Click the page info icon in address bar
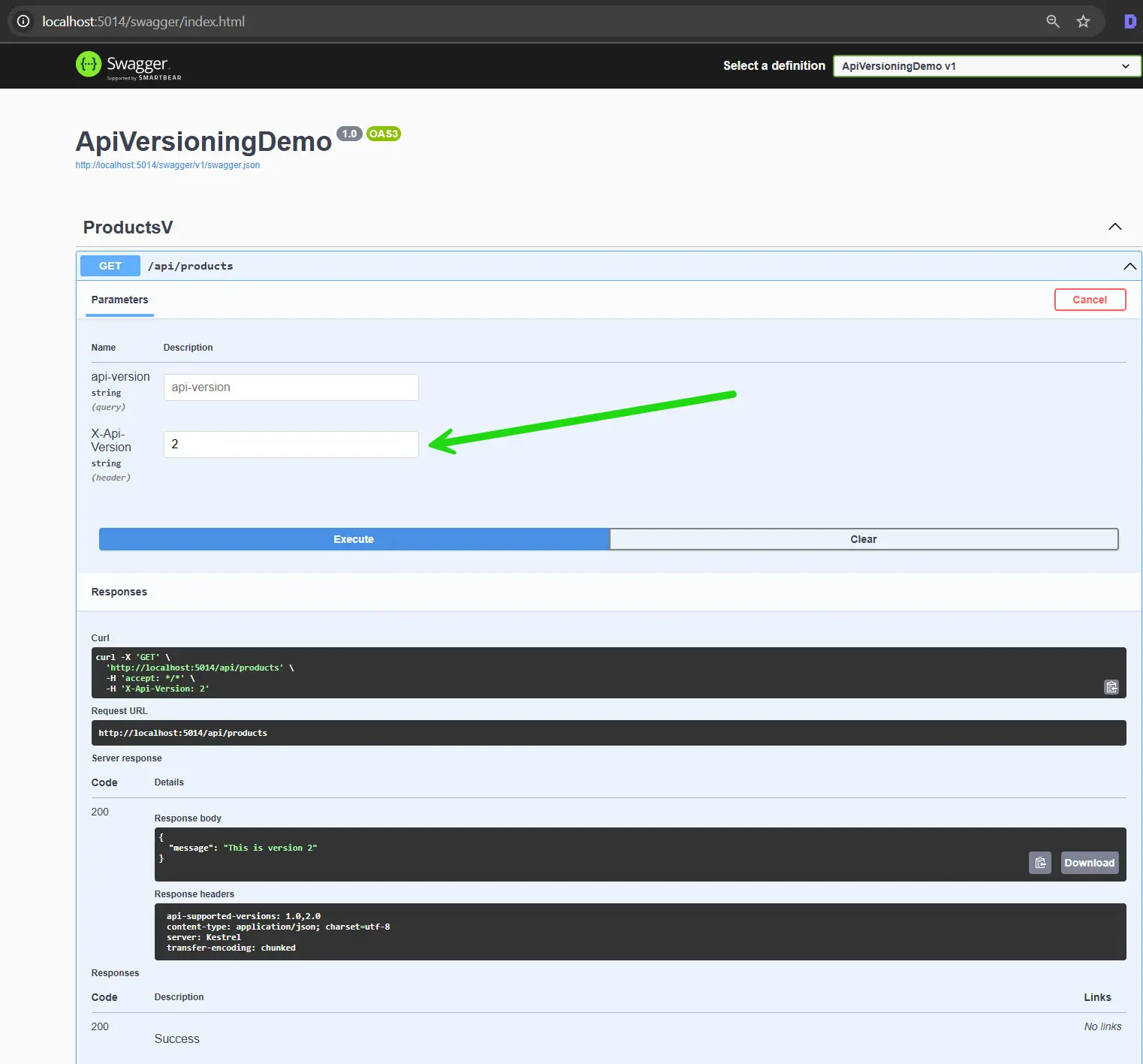The image size is (1143, 1064). point(23,21)
